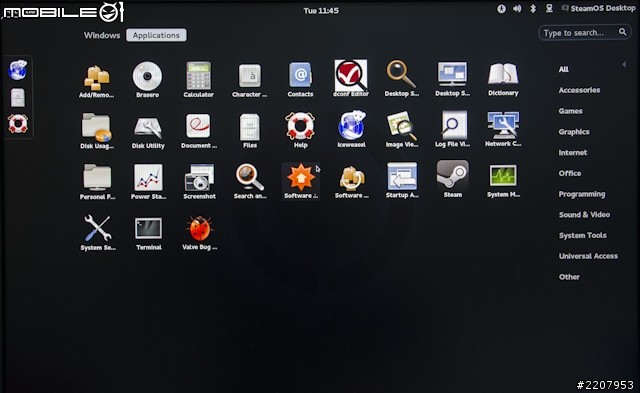Viewport: 640px width, 393px height.
Task: Filter by Accessories category
Action: 579,90
